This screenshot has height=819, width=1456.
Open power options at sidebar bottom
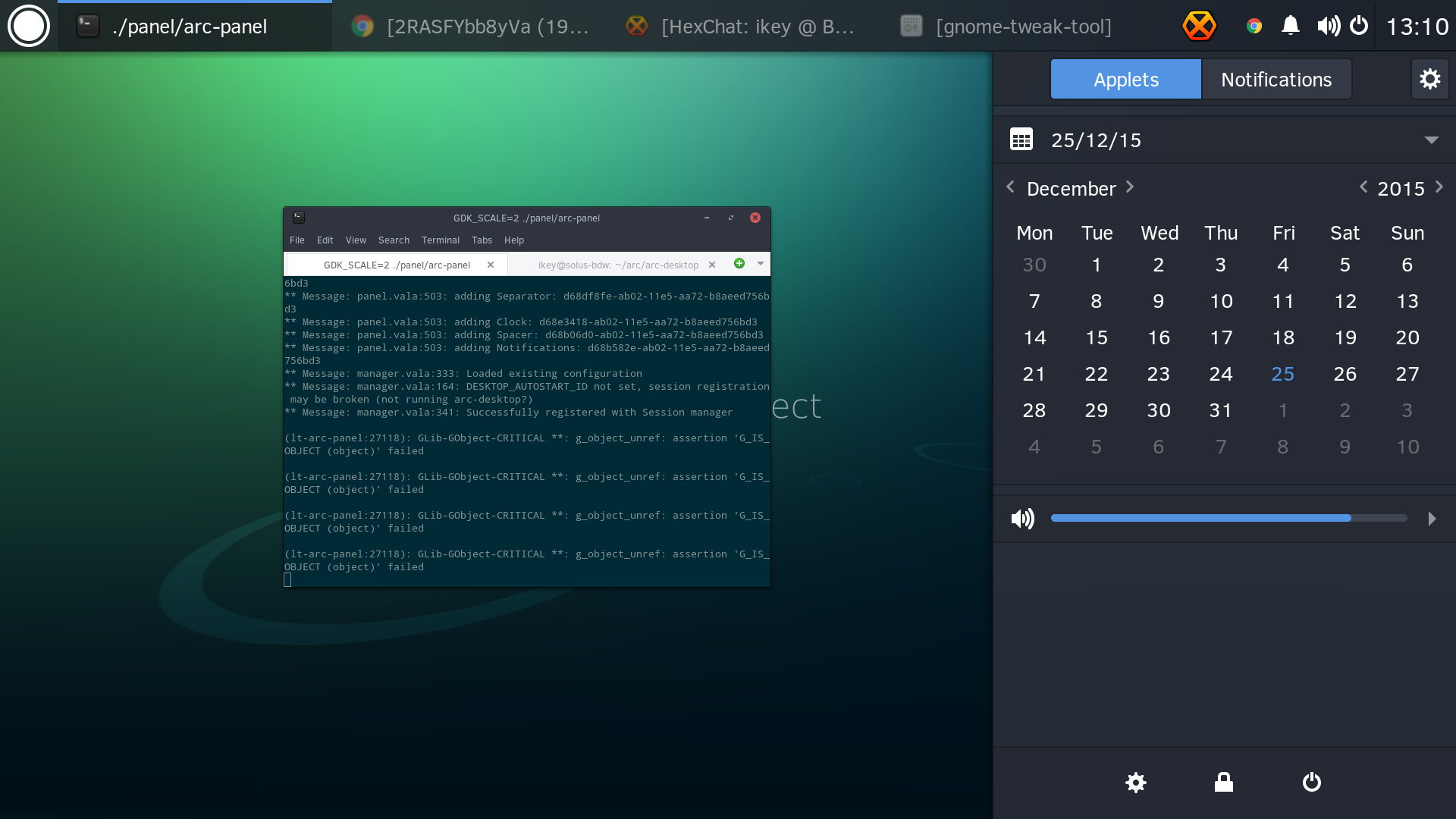click(1312, 782)
